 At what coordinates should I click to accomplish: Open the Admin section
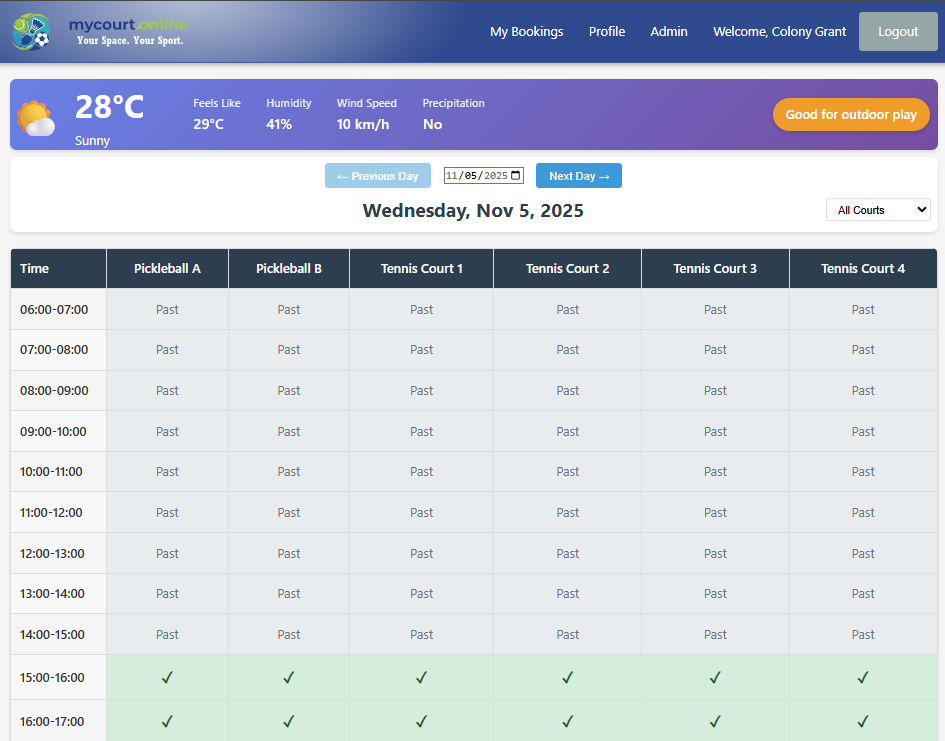[x=669, y=32]
